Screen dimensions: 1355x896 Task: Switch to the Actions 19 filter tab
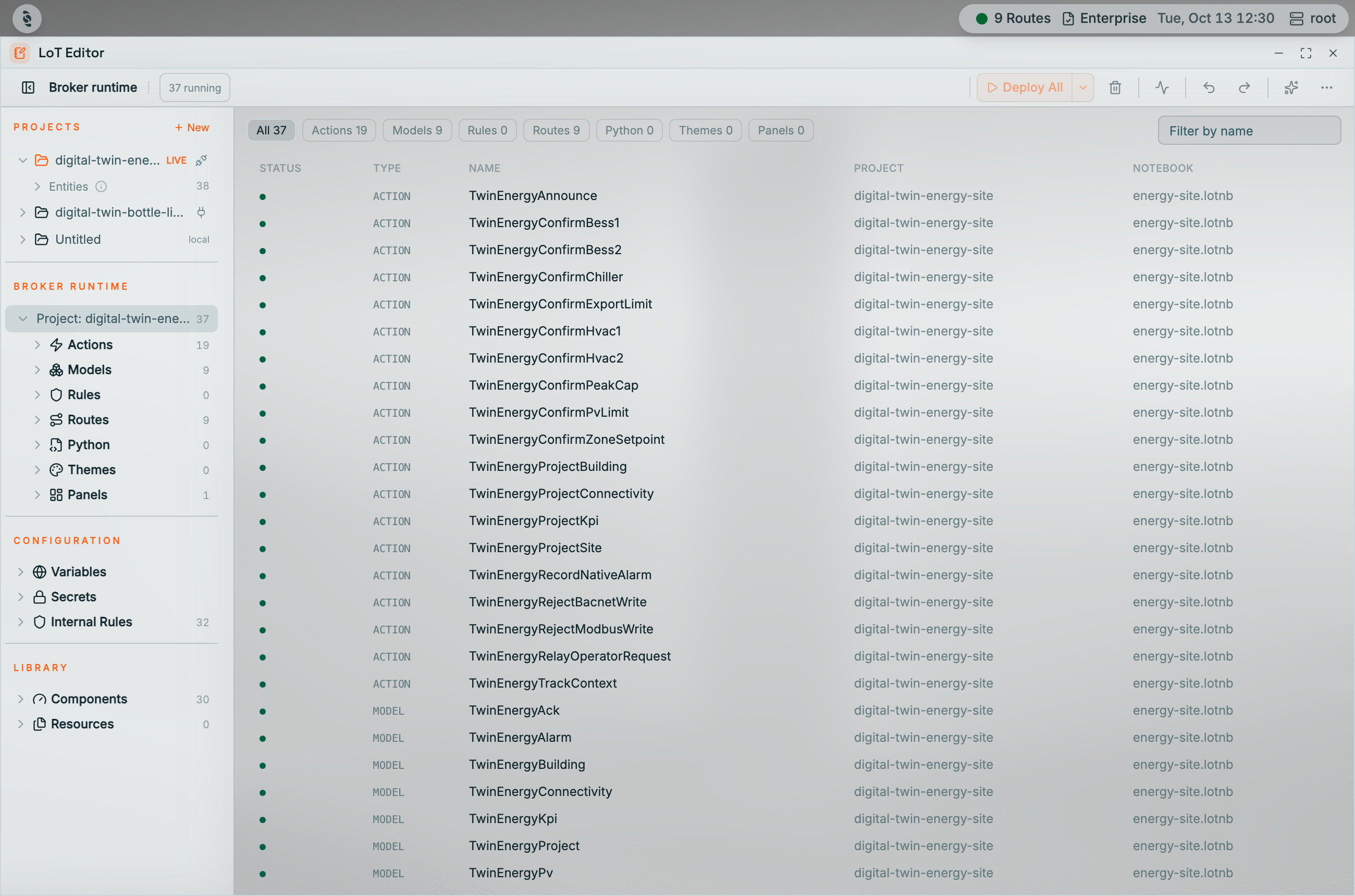tap(339, 130)
